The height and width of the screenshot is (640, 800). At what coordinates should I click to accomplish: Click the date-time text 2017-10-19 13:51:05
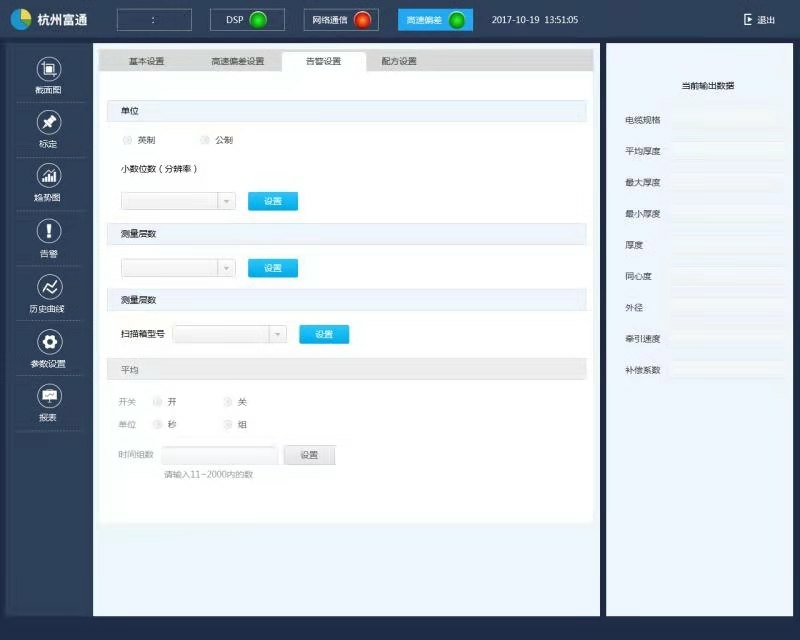tap(535, 20)
